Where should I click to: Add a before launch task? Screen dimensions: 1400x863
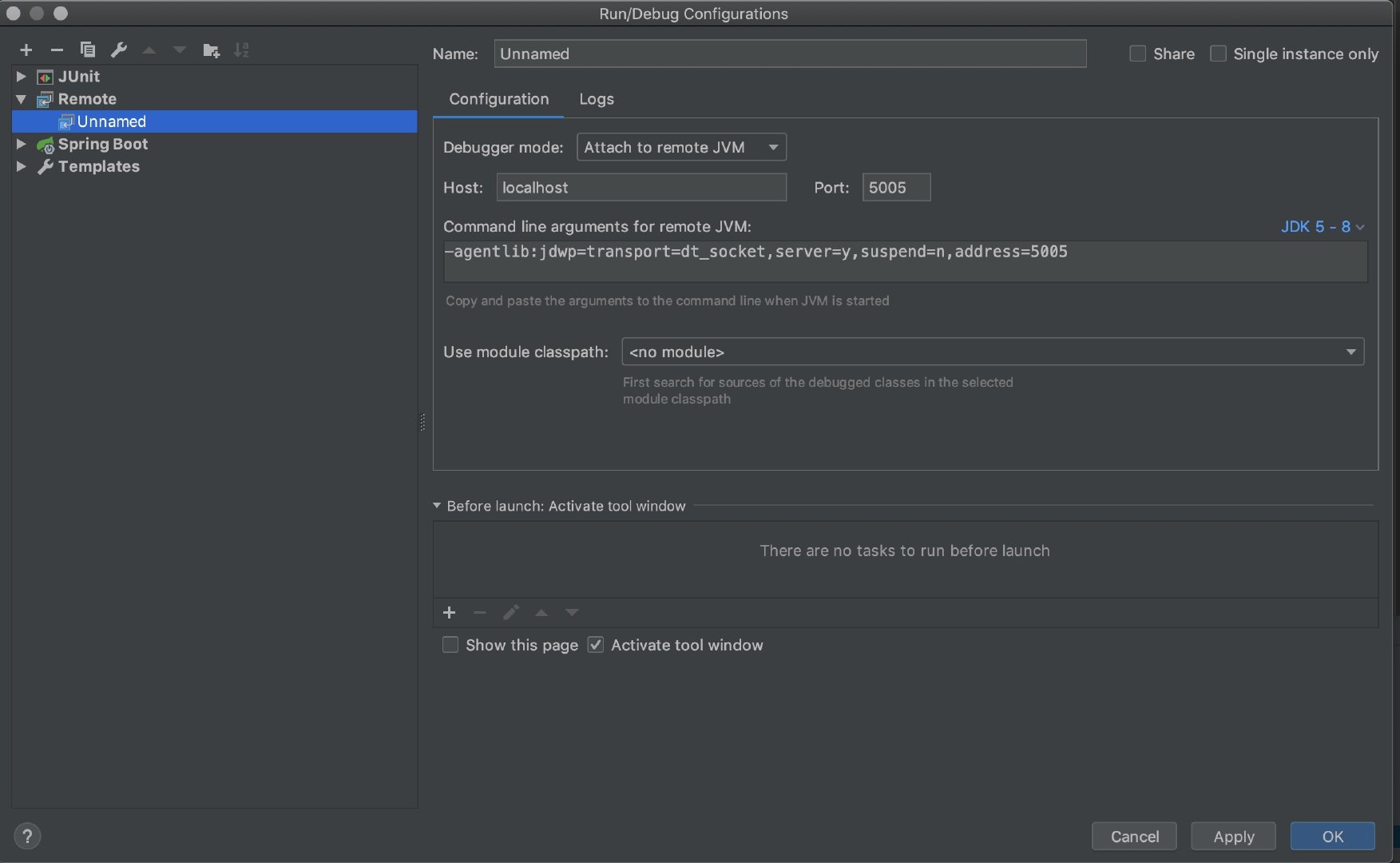[x=449, y=612]
